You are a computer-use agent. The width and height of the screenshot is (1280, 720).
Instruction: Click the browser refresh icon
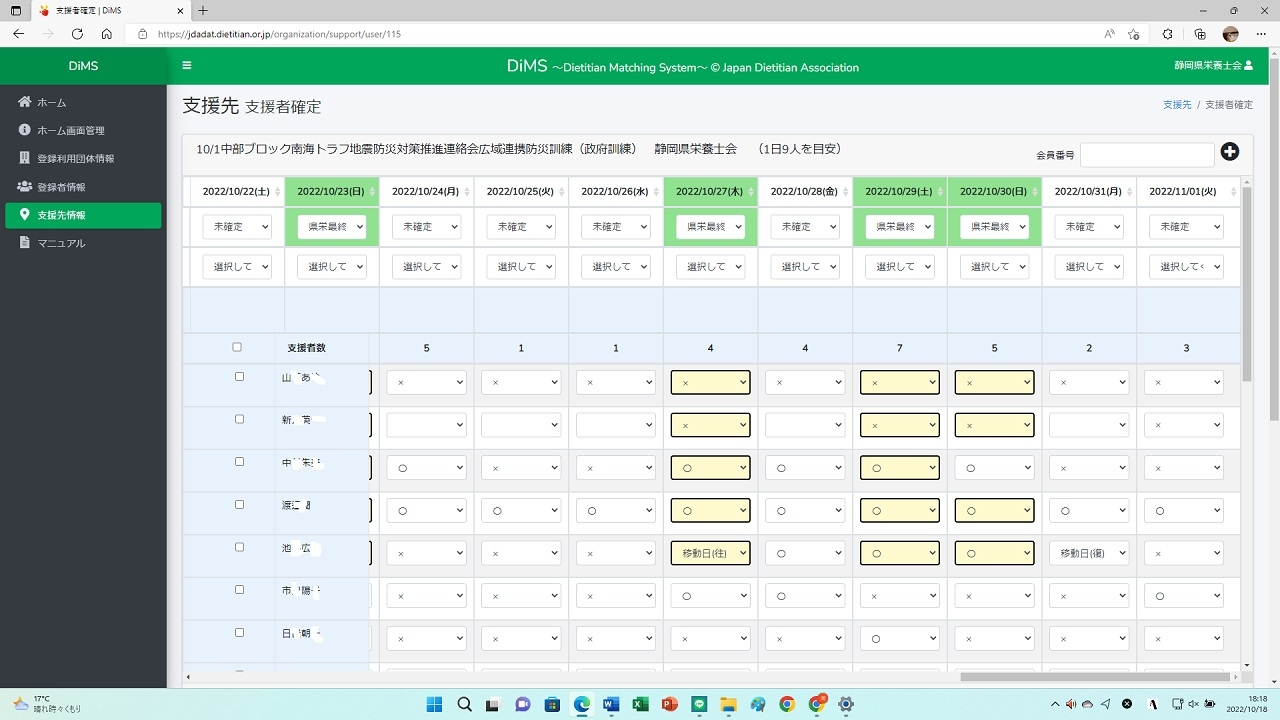click(x=77, y=33)
